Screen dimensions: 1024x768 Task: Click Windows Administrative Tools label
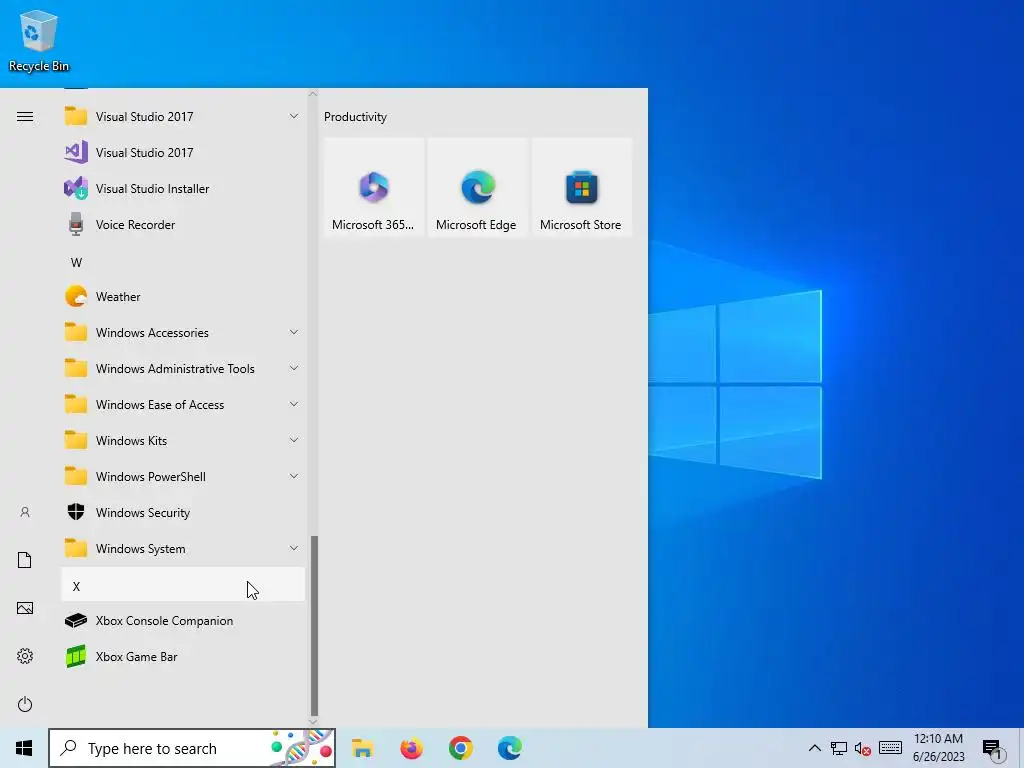[175, 368]
